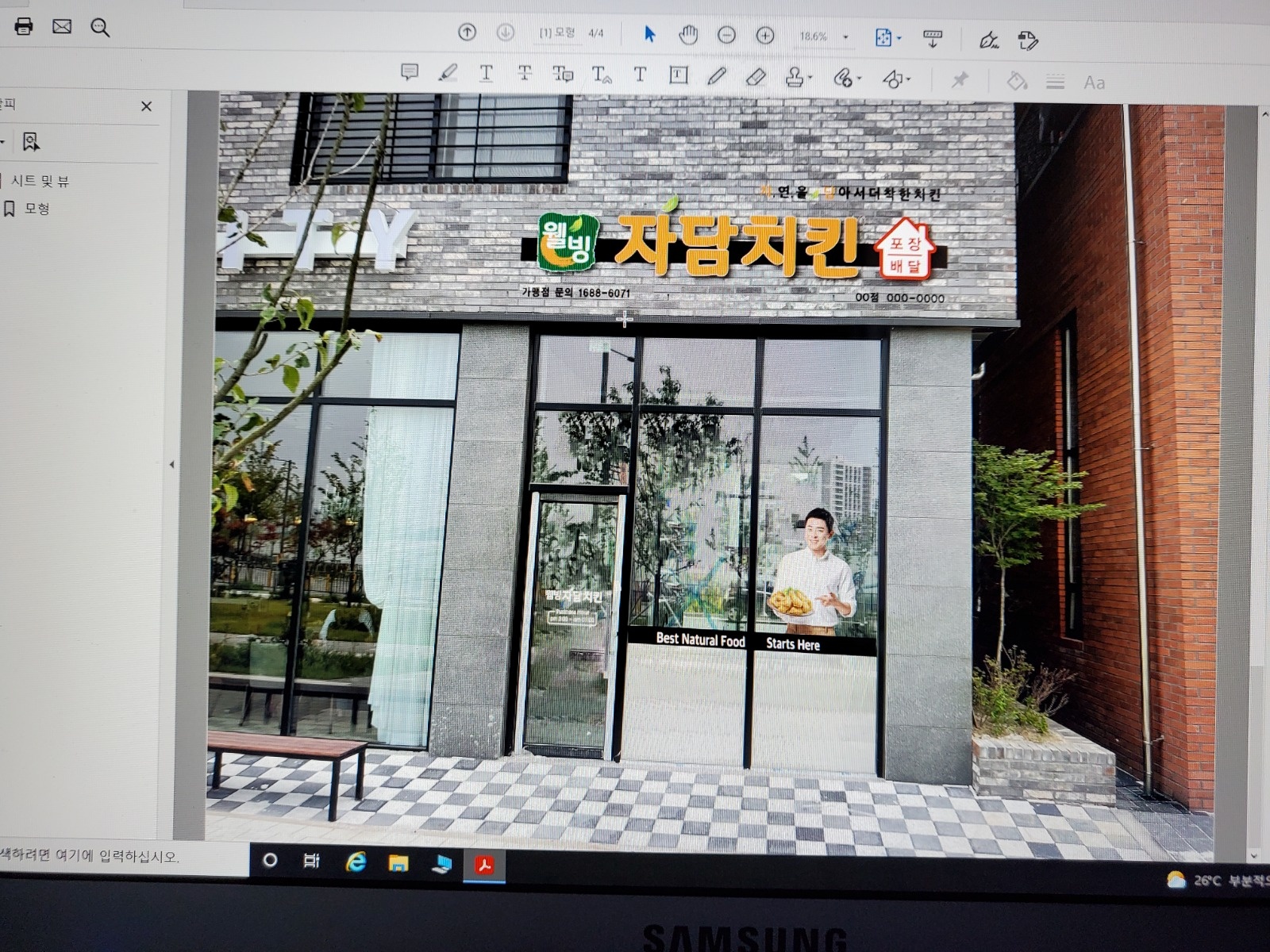Screen dimensions: 1270x952
Task: Switch to Adobe Acrobat on the taskbar
Action: [484, 865]
